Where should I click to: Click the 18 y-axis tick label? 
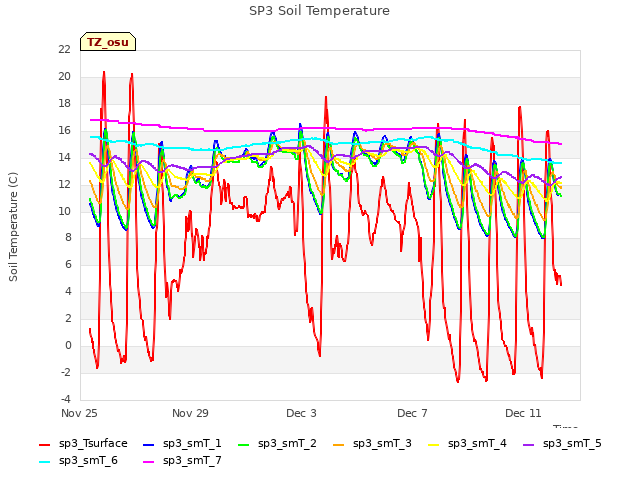click(x=64, y=103)
